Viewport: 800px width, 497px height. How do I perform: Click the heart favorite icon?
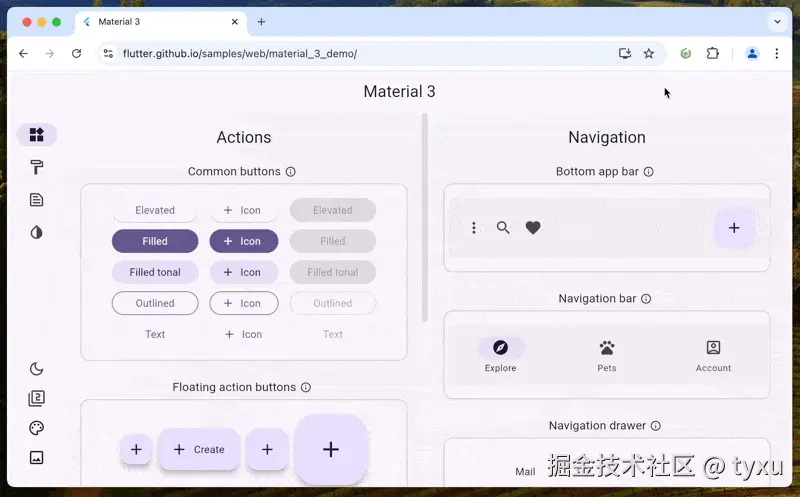click(x=533, y=228)
